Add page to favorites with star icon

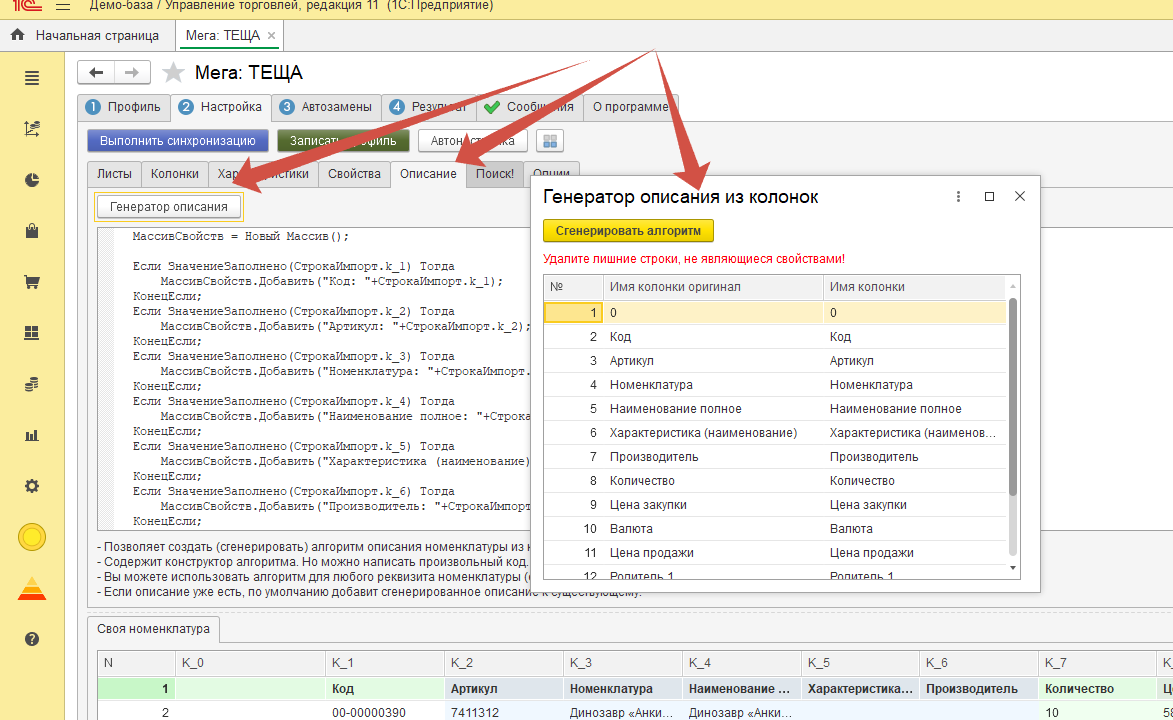(x=174, y=73)
